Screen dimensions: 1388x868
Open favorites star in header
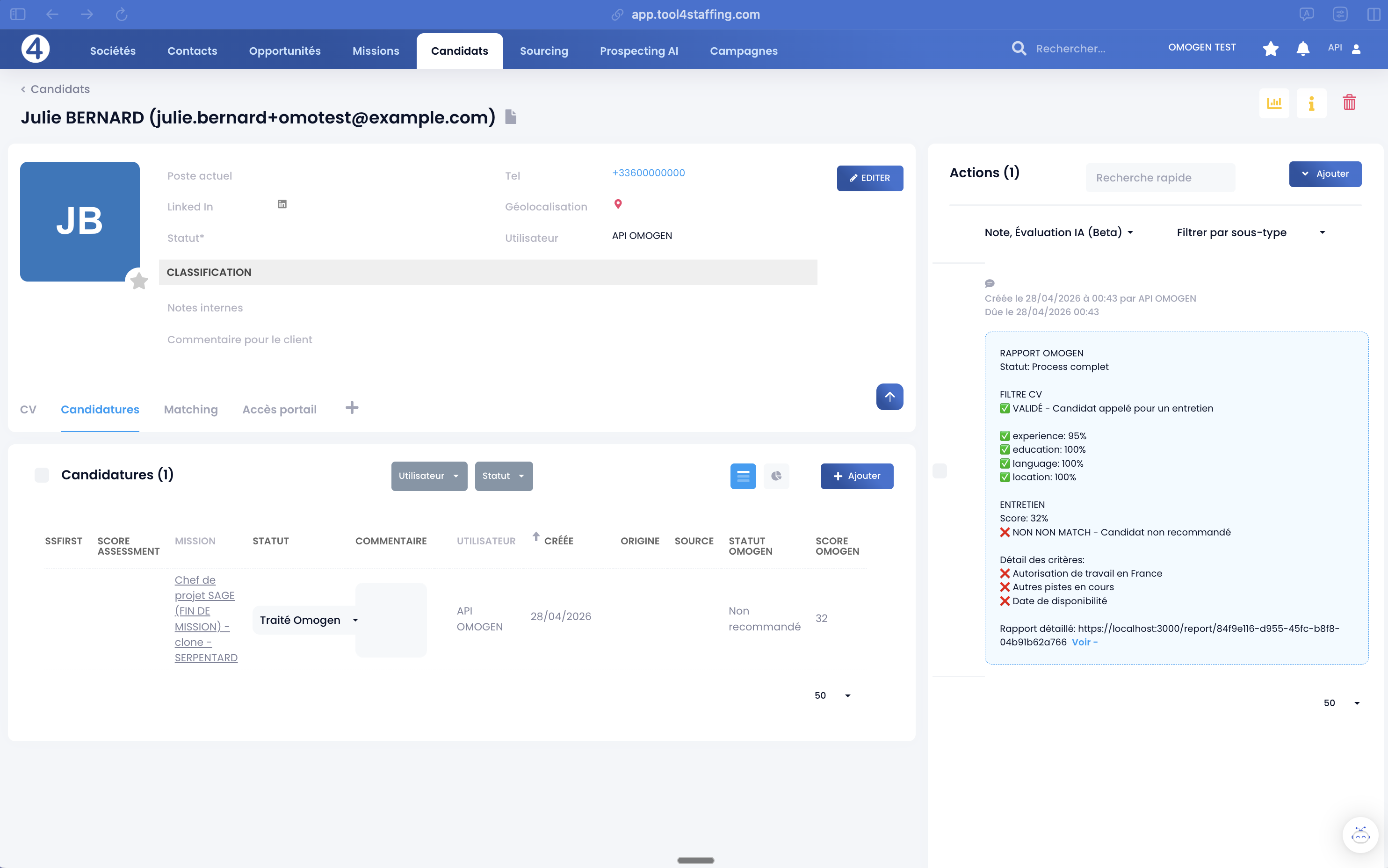(1270, 49)
